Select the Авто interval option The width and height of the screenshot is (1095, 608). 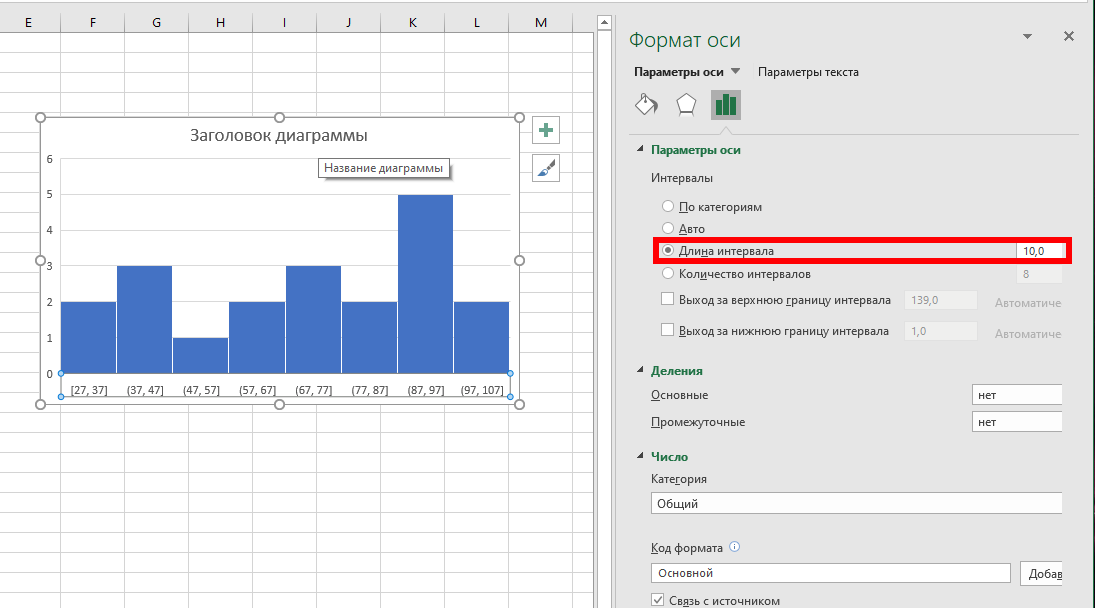[x=668, y=229]
